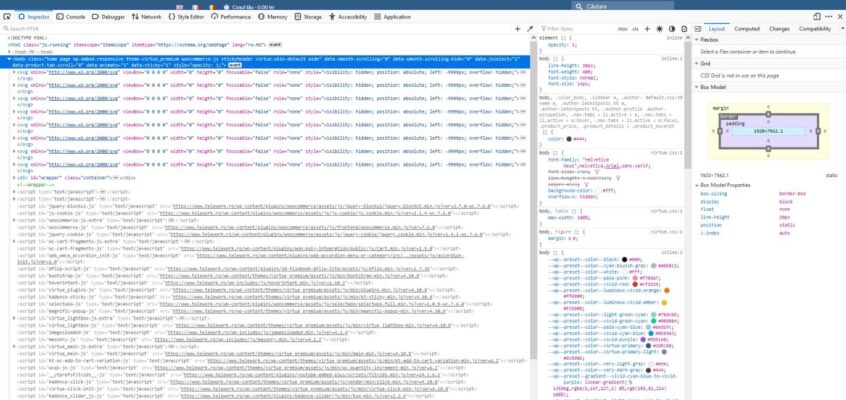846x400 pixels.
Task: Open the Network tab
Action: tap(146, 17)
